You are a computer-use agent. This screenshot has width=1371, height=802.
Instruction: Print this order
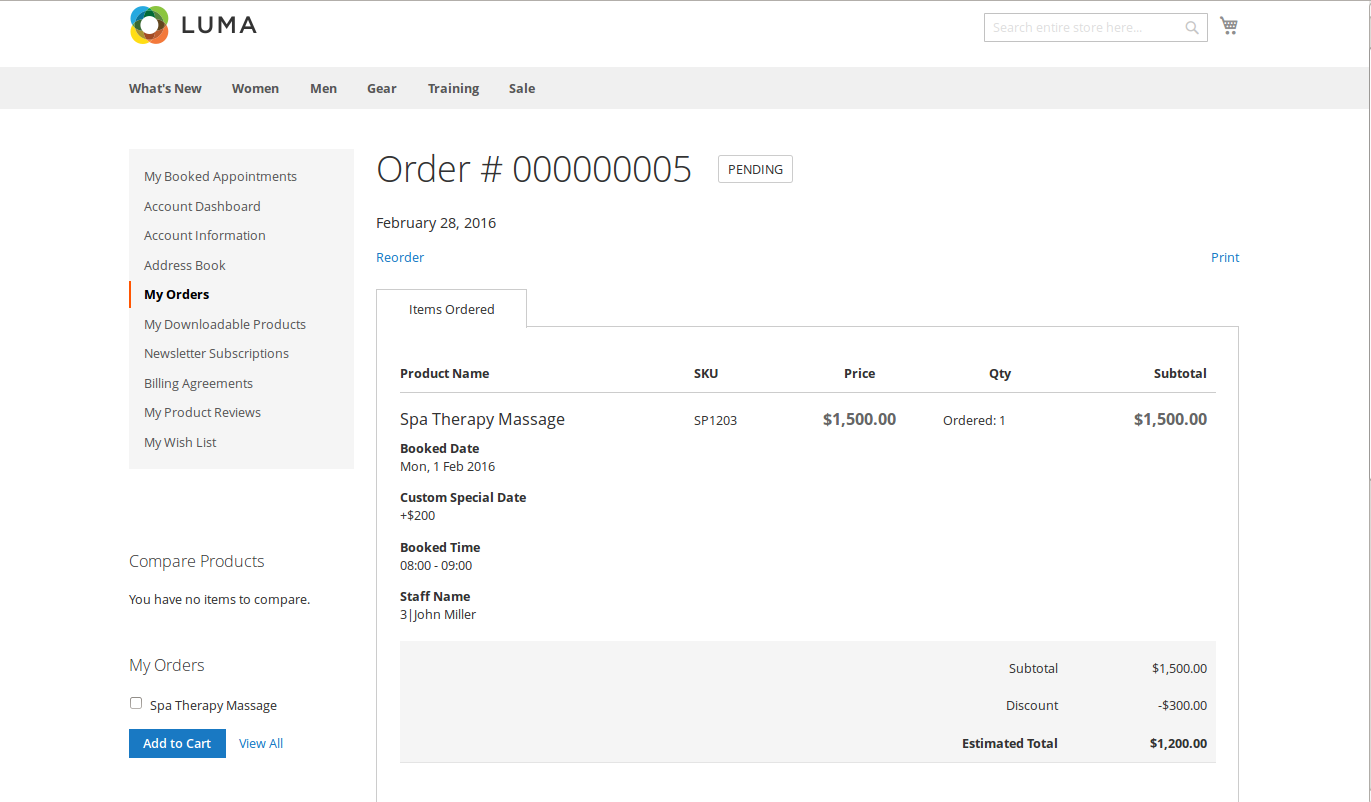click(1224, 258)
